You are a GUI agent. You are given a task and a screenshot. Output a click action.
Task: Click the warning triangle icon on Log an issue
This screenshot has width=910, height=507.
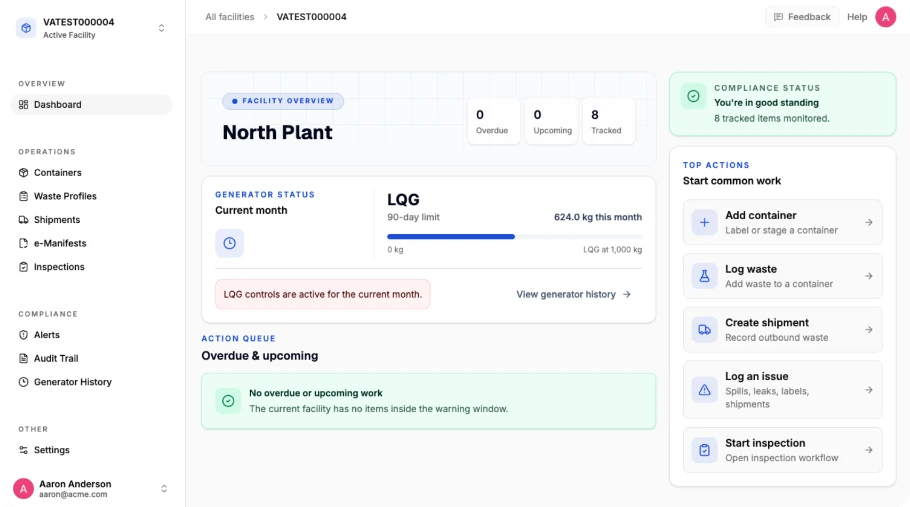click(x=704, y=390)
